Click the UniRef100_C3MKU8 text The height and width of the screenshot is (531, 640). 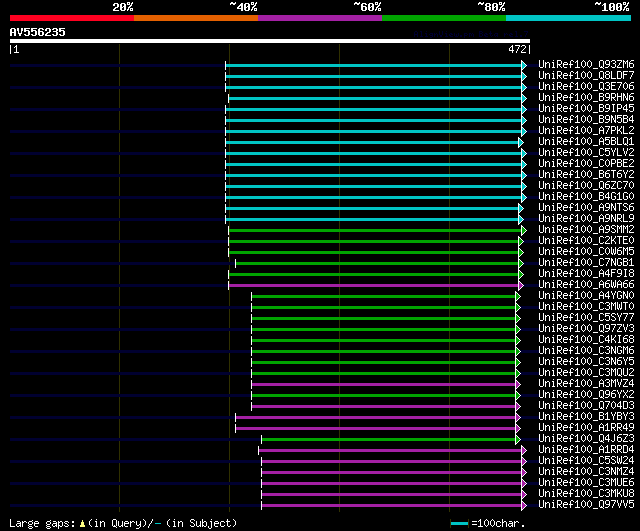click(586, 494)
